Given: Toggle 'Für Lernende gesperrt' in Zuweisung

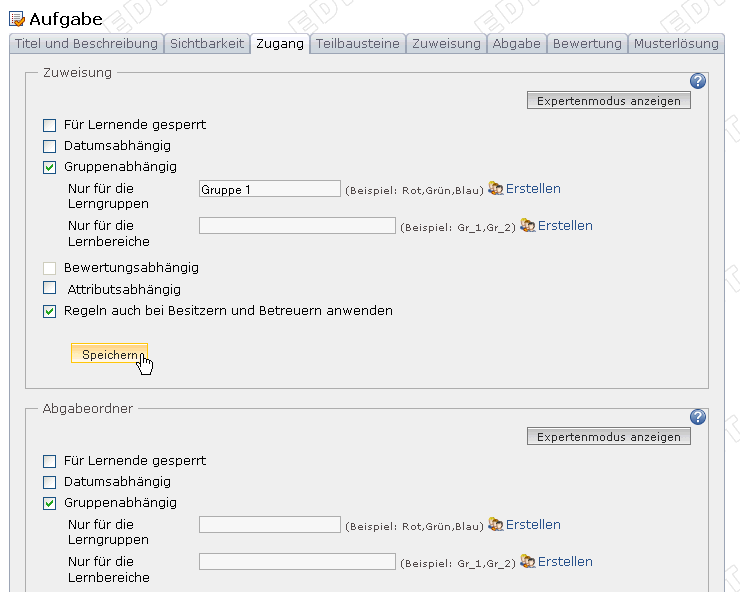Looking at the screenshot, I should click(x=50, y=126).
